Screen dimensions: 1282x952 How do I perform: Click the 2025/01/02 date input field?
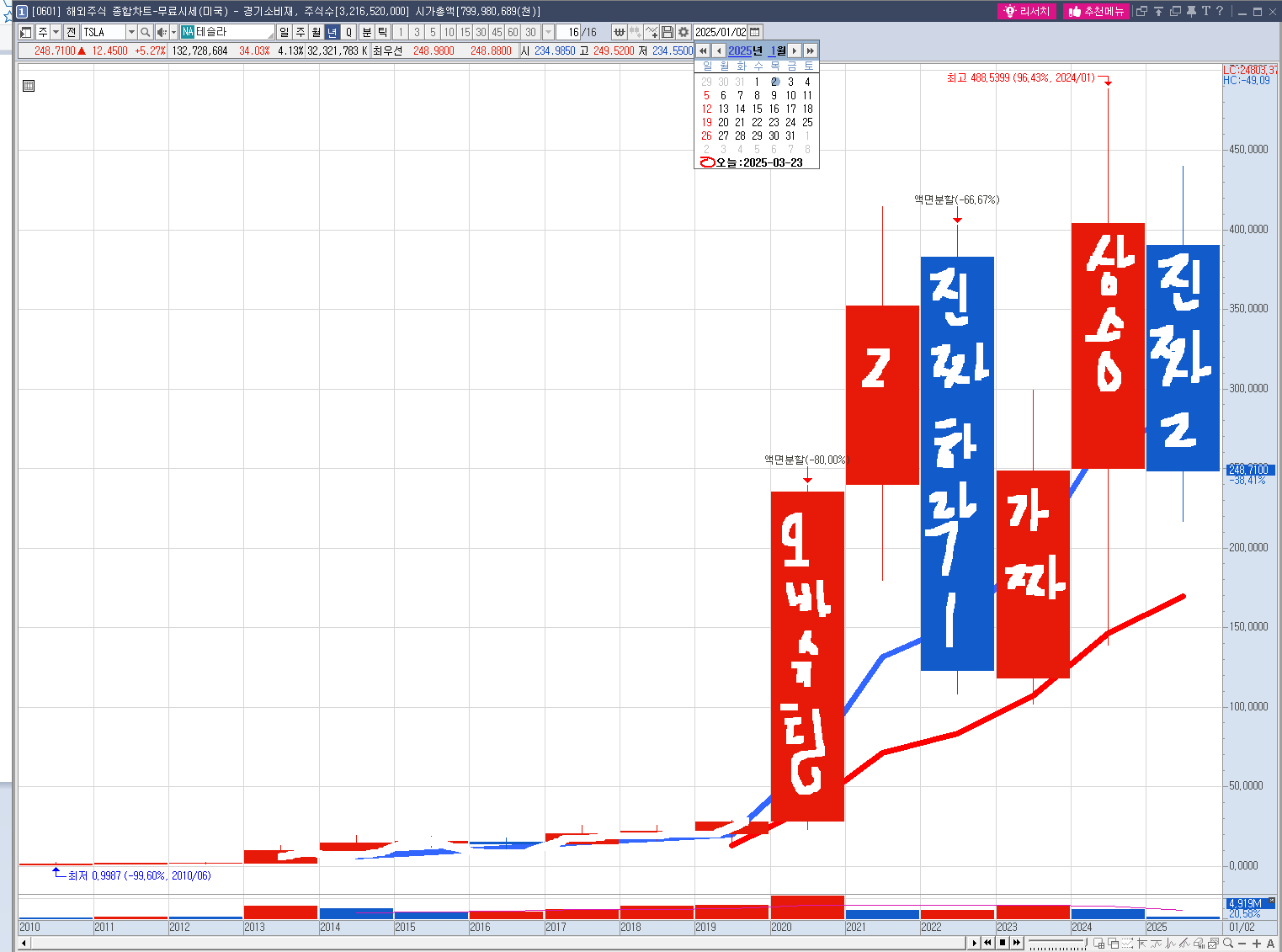click(x=721, y=32)
